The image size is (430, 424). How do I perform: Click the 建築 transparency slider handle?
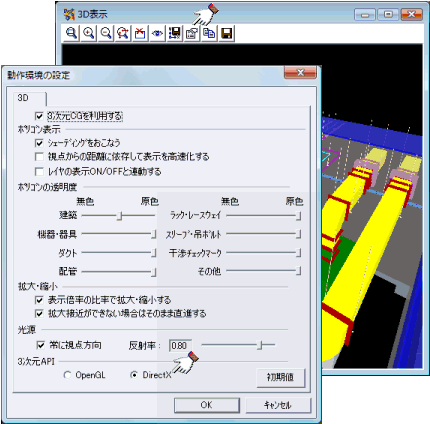point(119,216)
